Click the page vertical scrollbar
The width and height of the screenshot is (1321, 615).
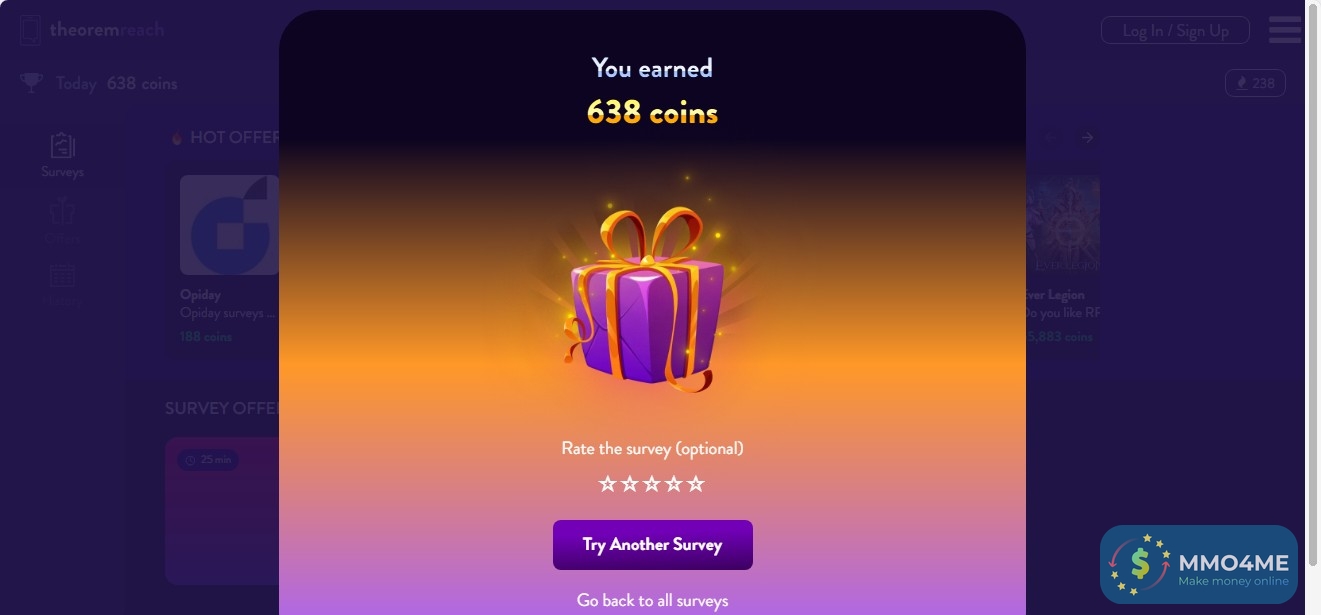click(x=1314, y=307)
